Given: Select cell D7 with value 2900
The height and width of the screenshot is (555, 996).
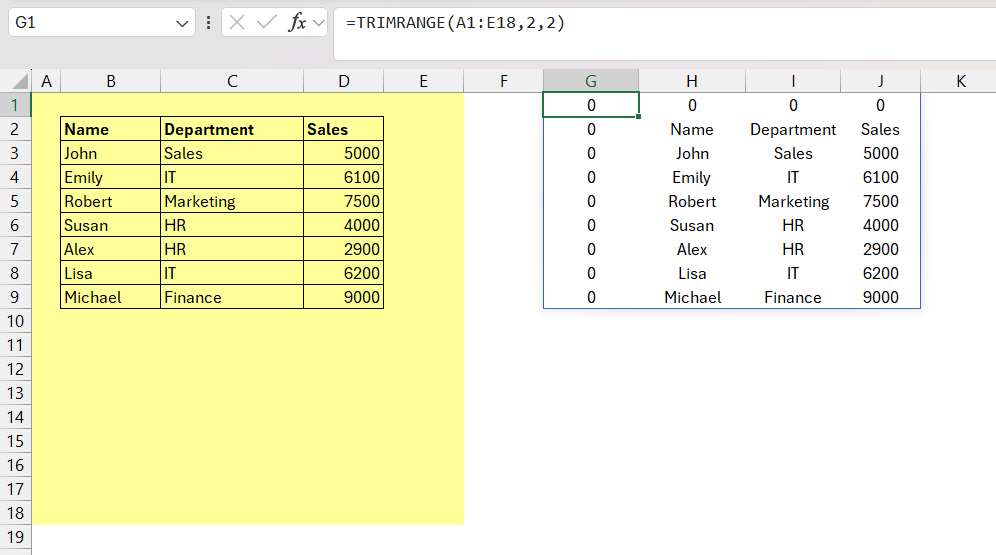Looking at the screenshot, I should pyautogui.click(x=344, y=249).
